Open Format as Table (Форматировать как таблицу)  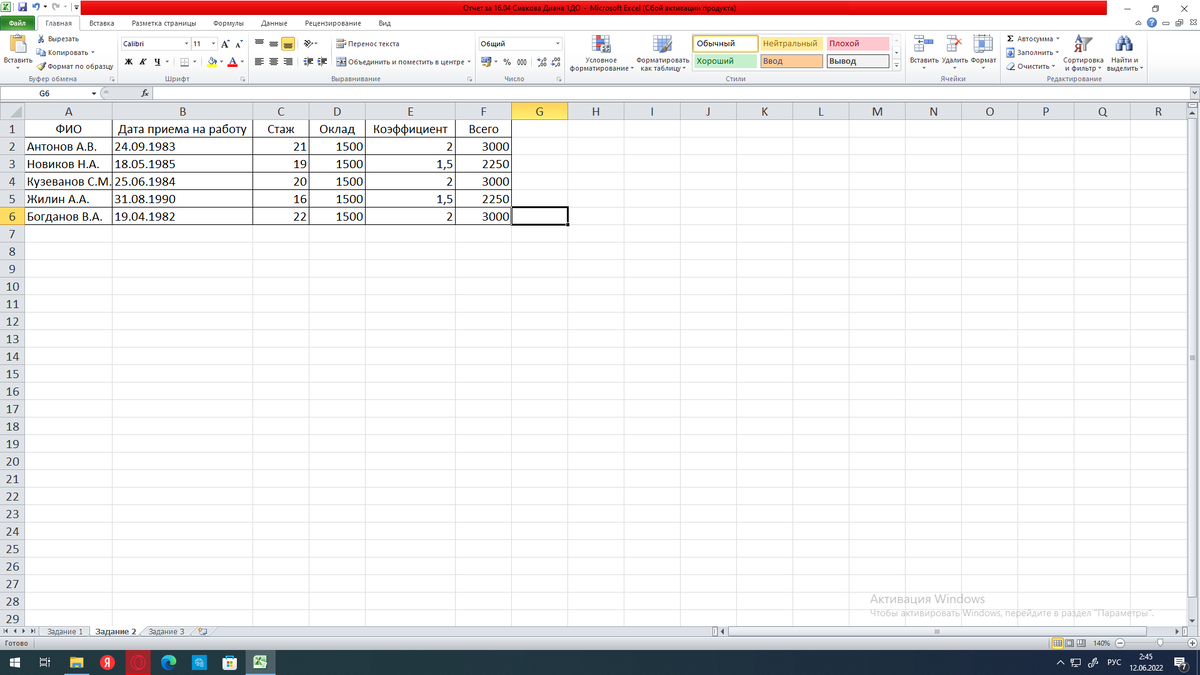coord(662,54)
